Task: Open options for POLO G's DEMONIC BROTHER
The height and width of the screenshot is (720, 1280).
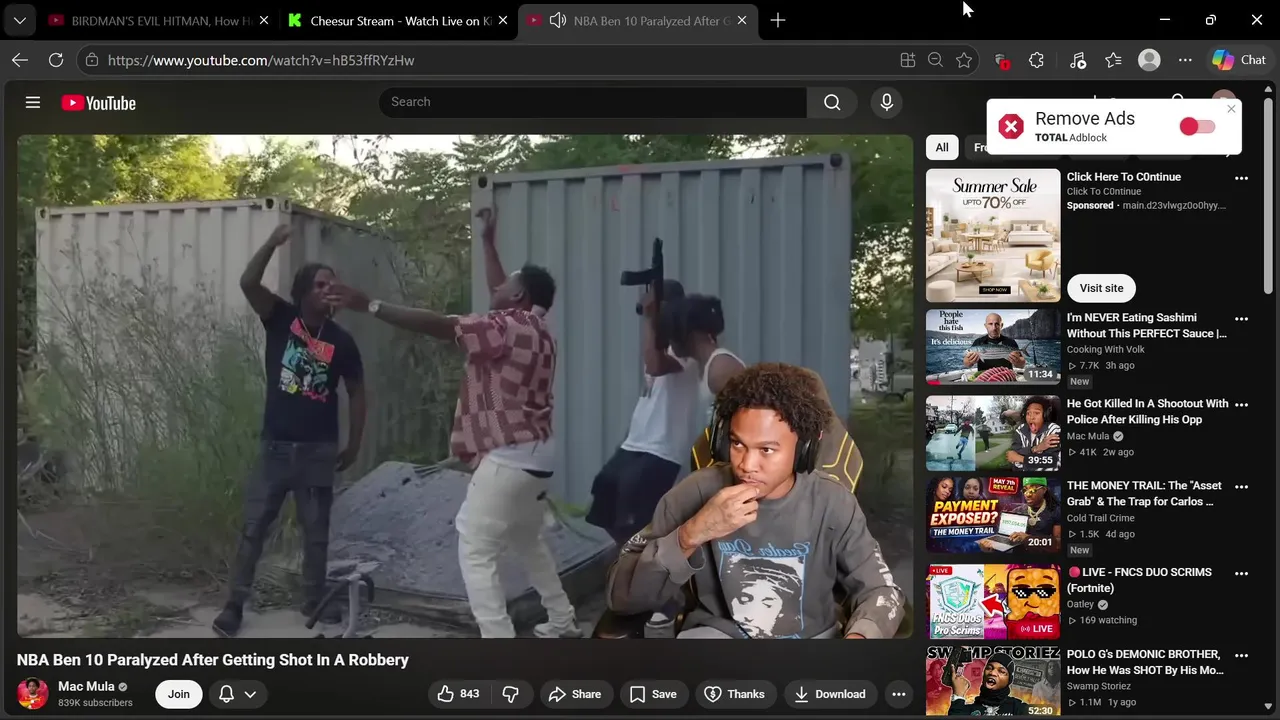Action: pyautogui.click(x=1241, y=656)
